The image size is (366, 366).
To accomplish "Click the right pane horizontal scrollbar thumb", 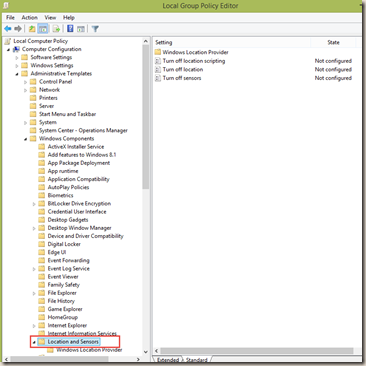I will coord(257,351).
